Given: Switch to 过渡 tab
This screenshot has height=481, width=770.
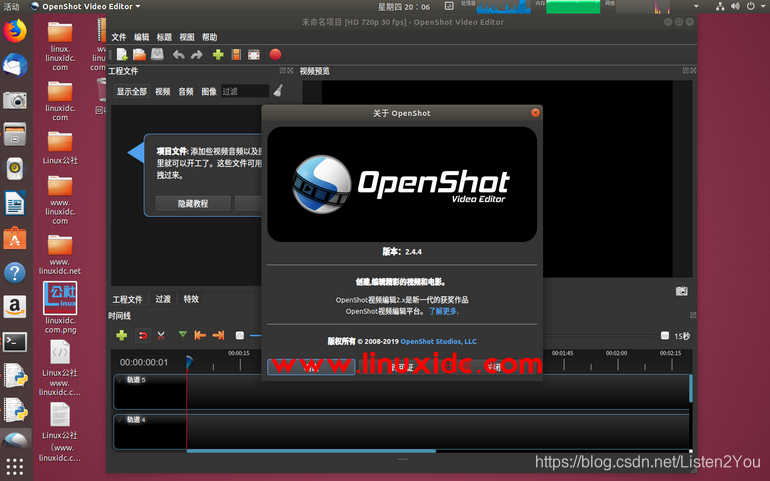Looking at the screenshot, I should point(163,299).
